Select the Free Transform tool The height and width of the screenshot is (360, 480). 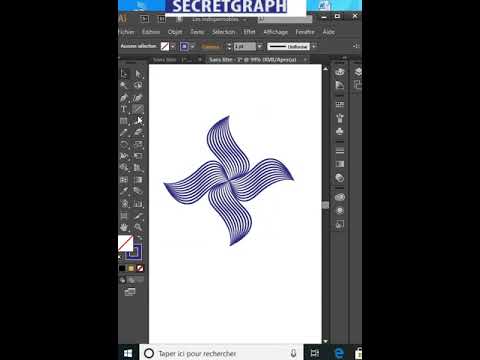pyautogui.click(x=138, y=156)
